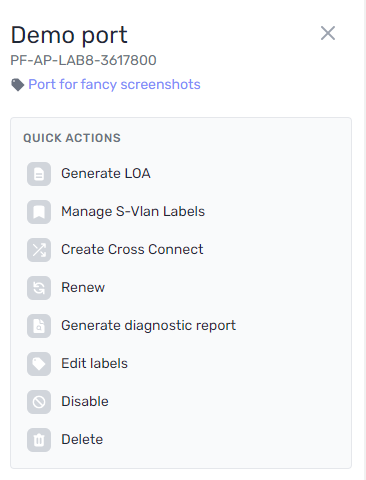Choose Disable from quick actions
The width and height of the screenshot is (366, 480).
click(85, 401)
